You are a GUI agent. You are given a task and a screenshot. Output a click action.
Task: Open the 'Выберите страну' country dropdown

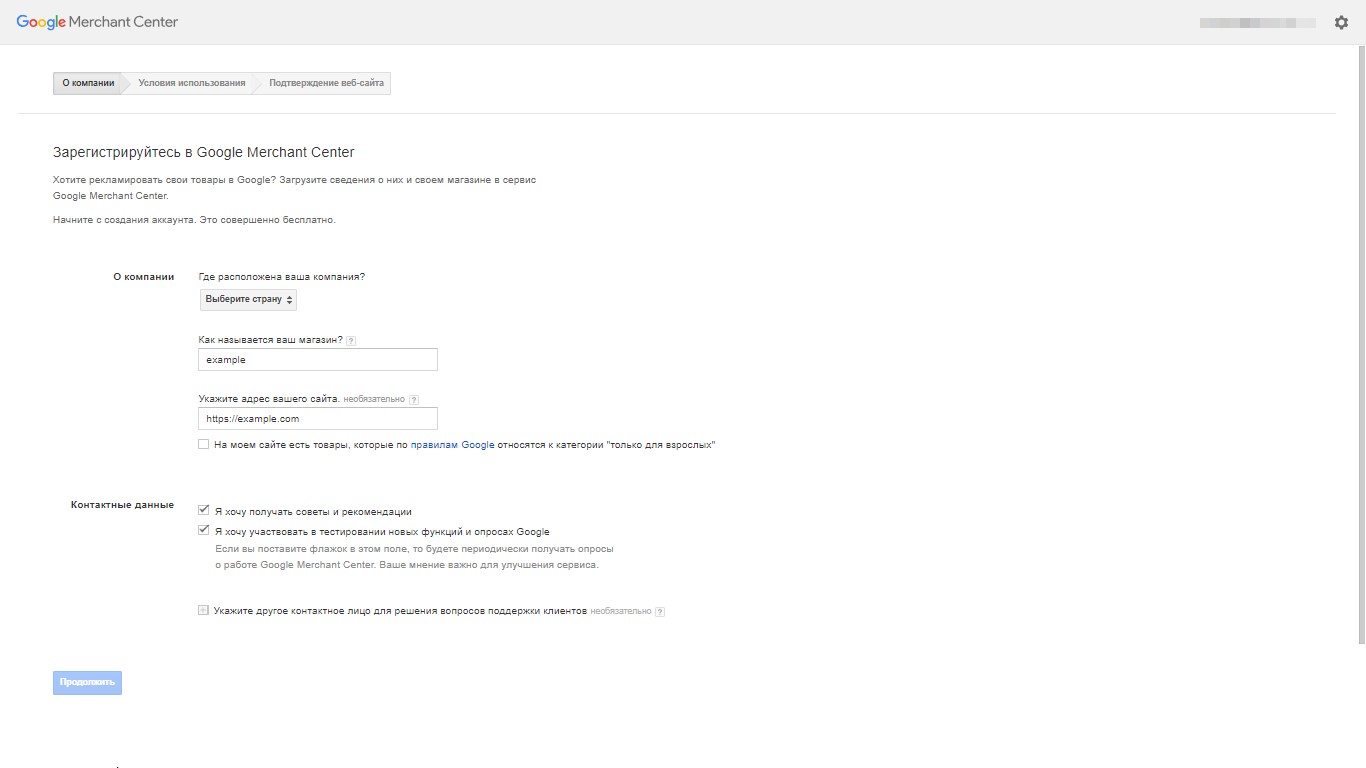pyautogui.click(x=248, y=300)
